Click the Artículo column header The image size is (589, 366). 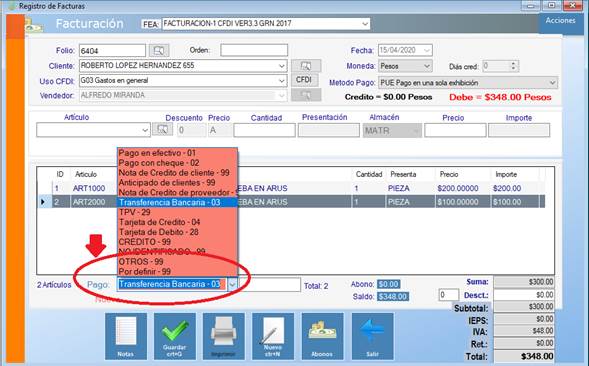click(x=86, y=174)
